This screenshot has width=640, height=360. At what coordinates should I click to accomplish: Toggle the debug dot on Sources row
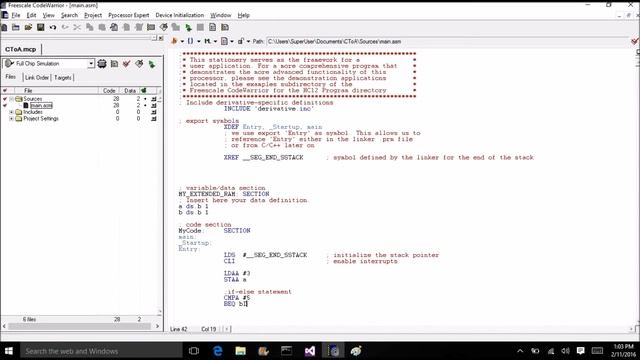(x=145, y=99)
